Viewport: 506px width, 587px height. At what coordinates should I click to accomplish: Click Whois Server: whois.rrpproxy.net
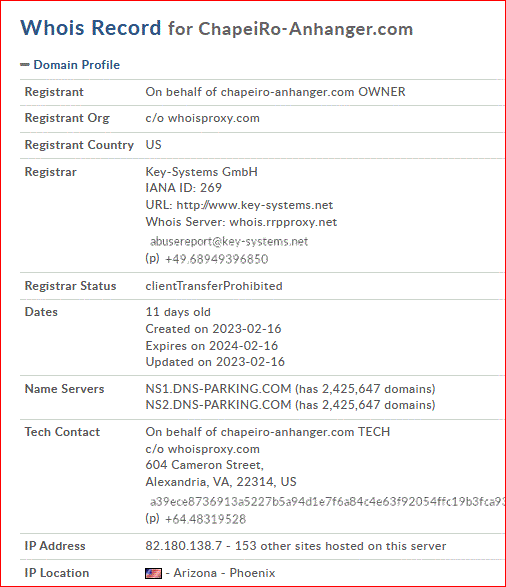point(241,222)
